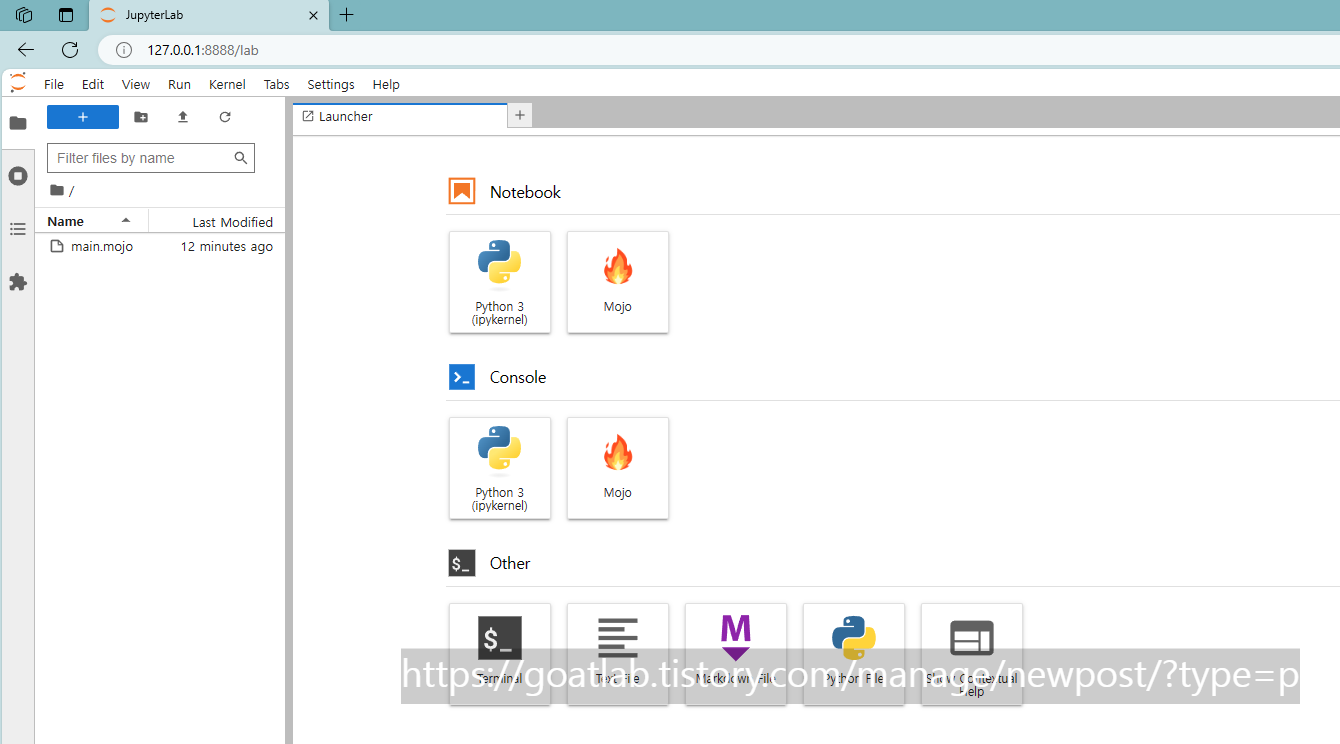Sort files by Name column header
This screenshot has height=744, width=1340.
pos(92,222)
